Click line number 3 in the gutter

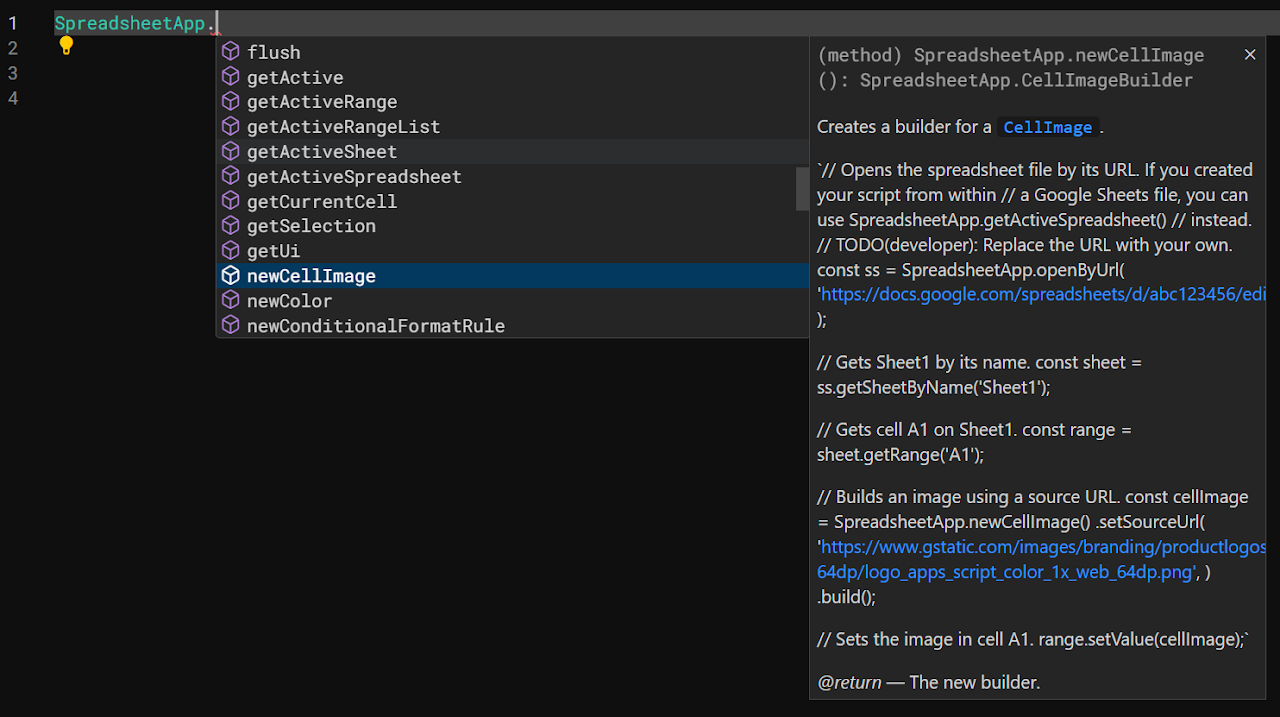pos(13,73)
